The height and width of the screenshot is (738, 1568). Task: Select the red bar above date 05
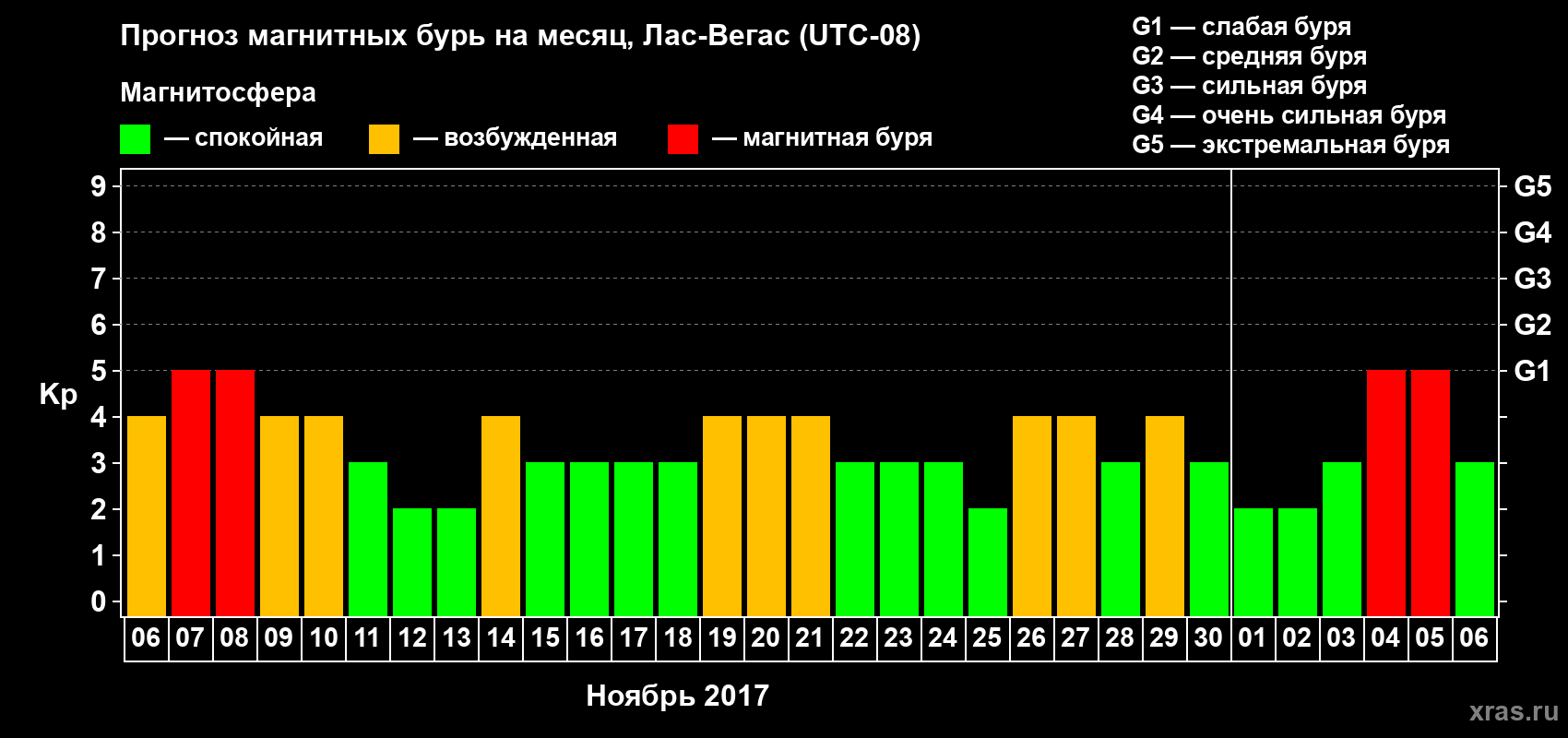coord(1431,494)
